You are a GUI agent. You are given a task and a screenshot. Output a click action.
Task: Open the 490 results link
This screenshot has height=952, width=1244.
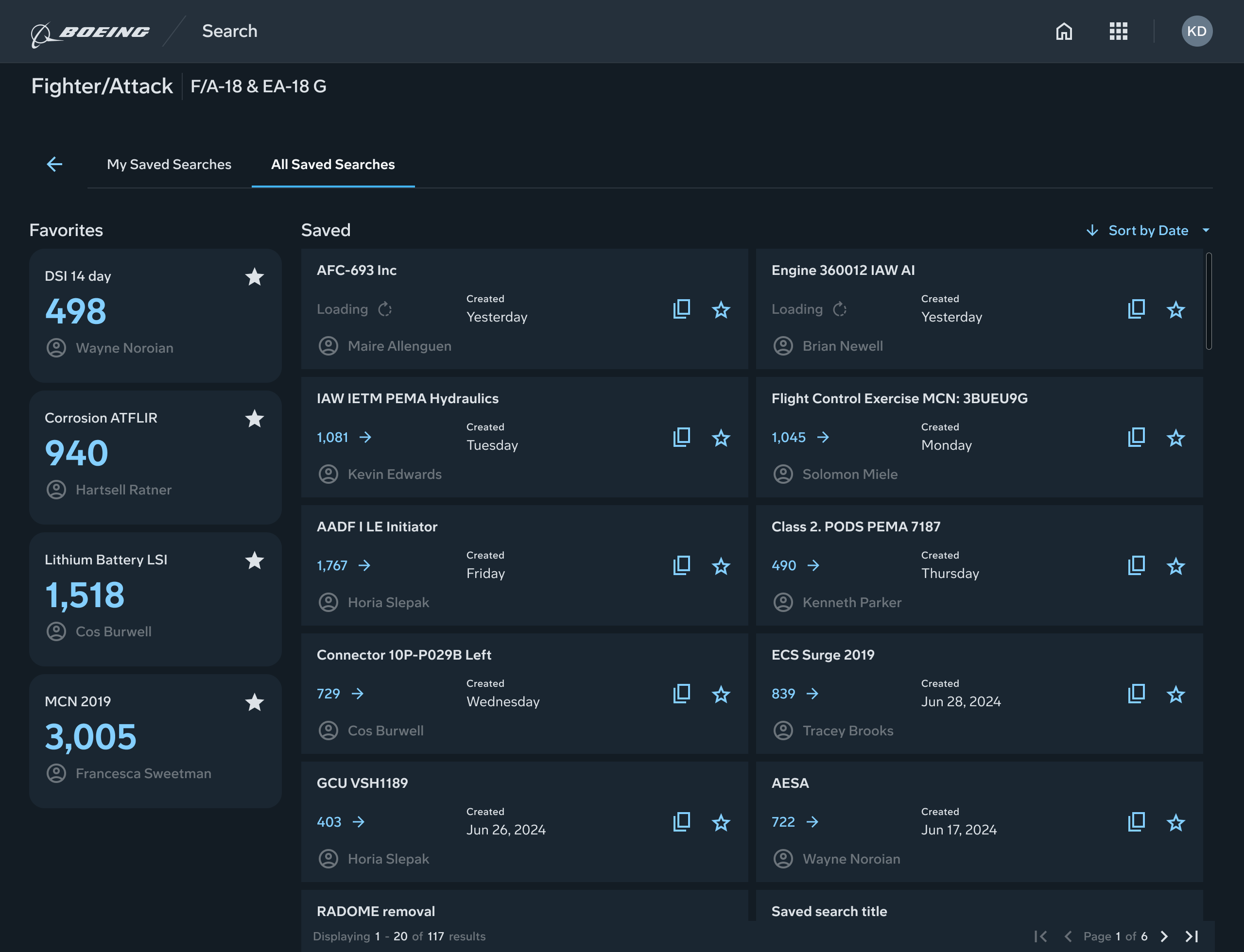[x=795, y=565]
